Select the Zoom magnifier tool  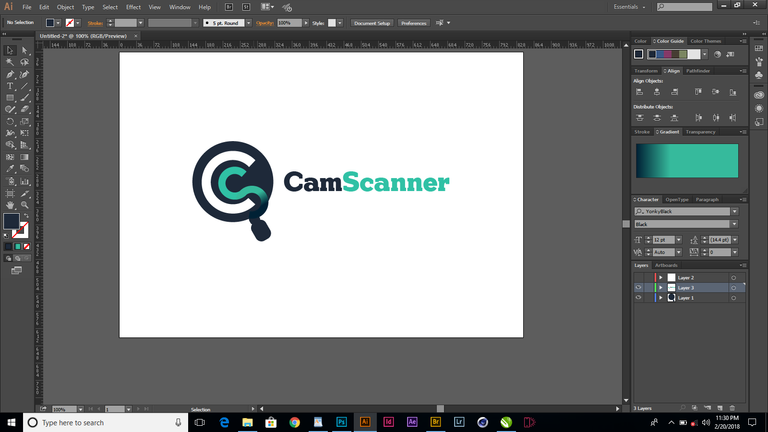24,205
